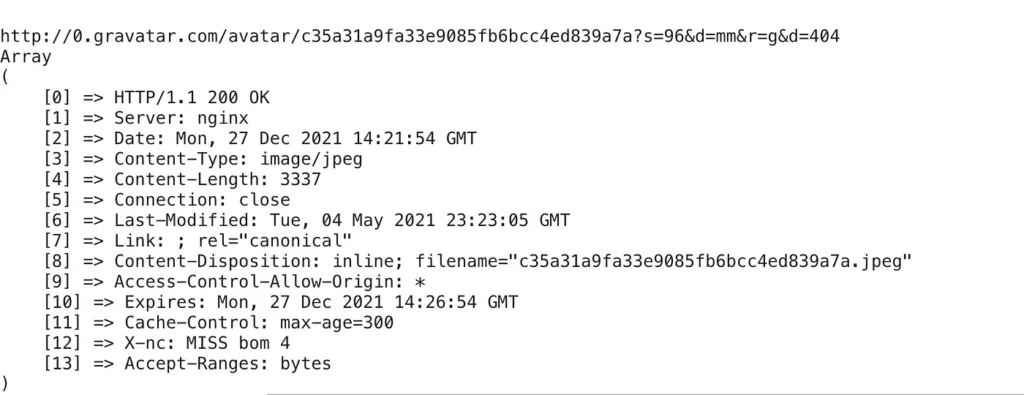The width and height of the screenshot is (1024, 395).
Task: Click the HTTP/1.1 200 OK line
Action: pos(157,98)
